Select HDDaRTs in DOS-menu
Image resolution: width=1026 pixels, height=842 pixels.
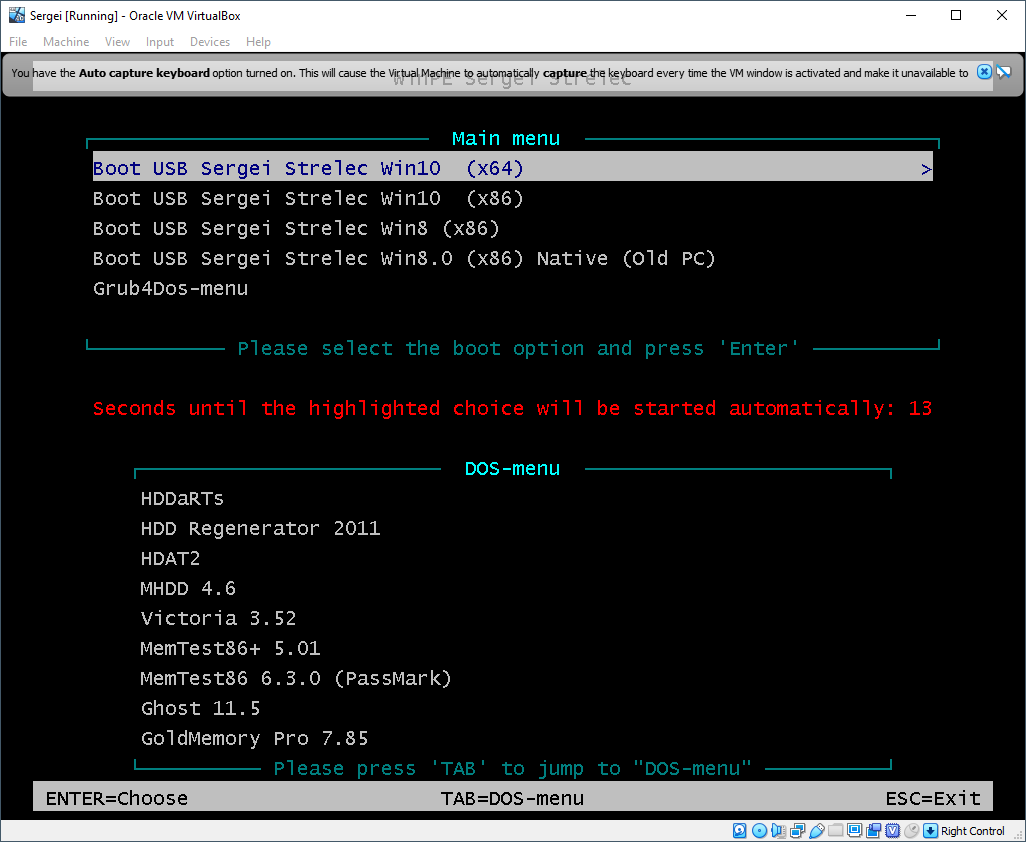click(182, 499)
